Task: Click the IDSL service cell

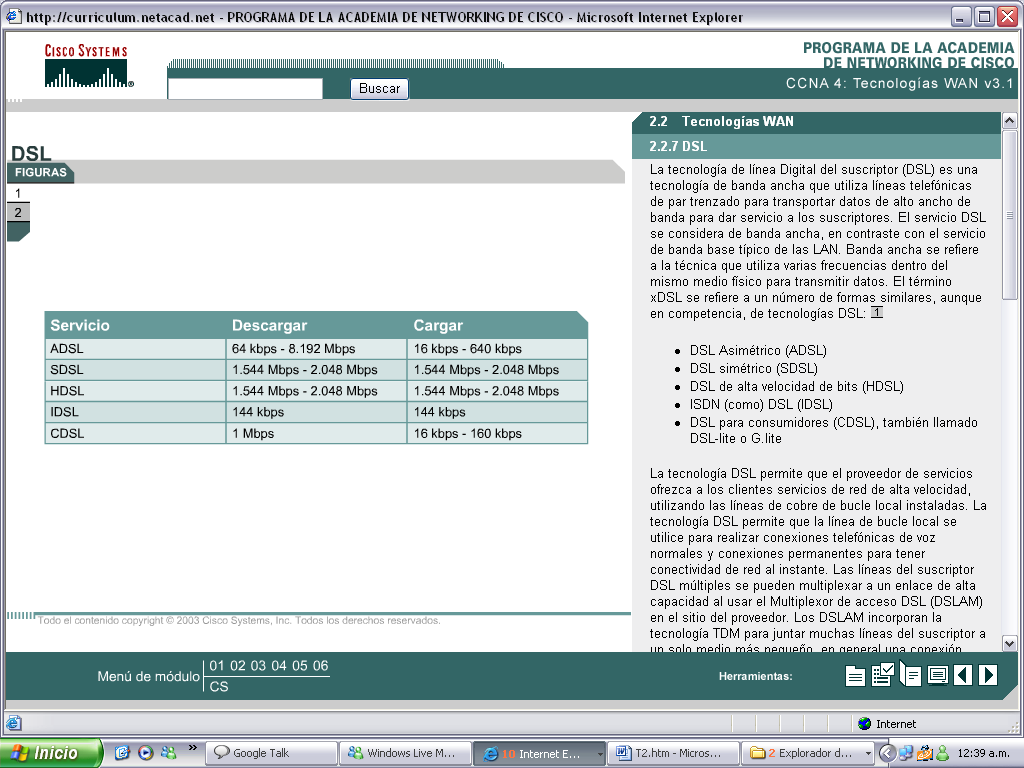Action: (135, 412)
